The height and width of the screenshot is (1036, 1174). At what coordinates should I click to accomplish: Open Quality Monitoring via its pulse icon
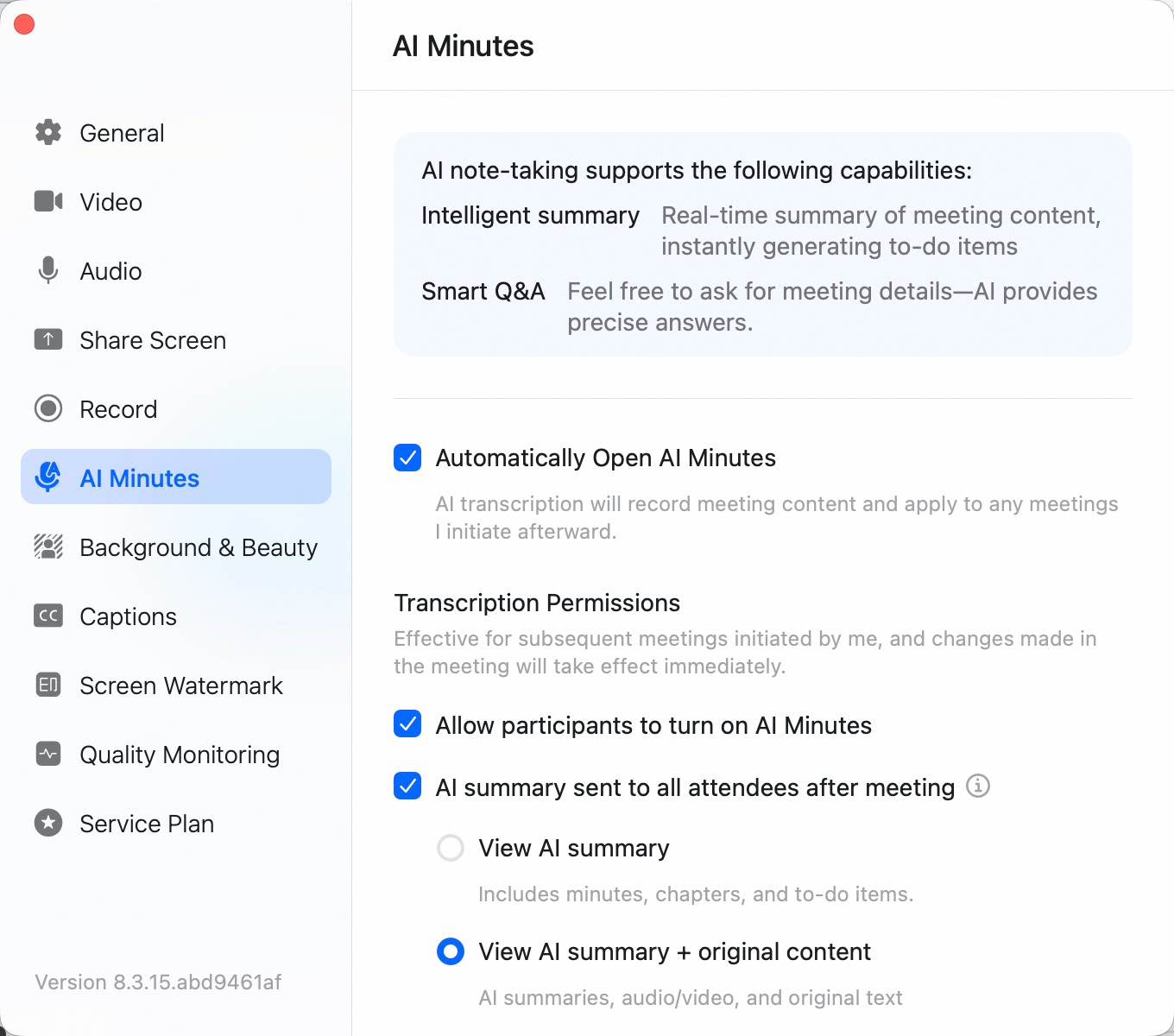pos(48,754)
